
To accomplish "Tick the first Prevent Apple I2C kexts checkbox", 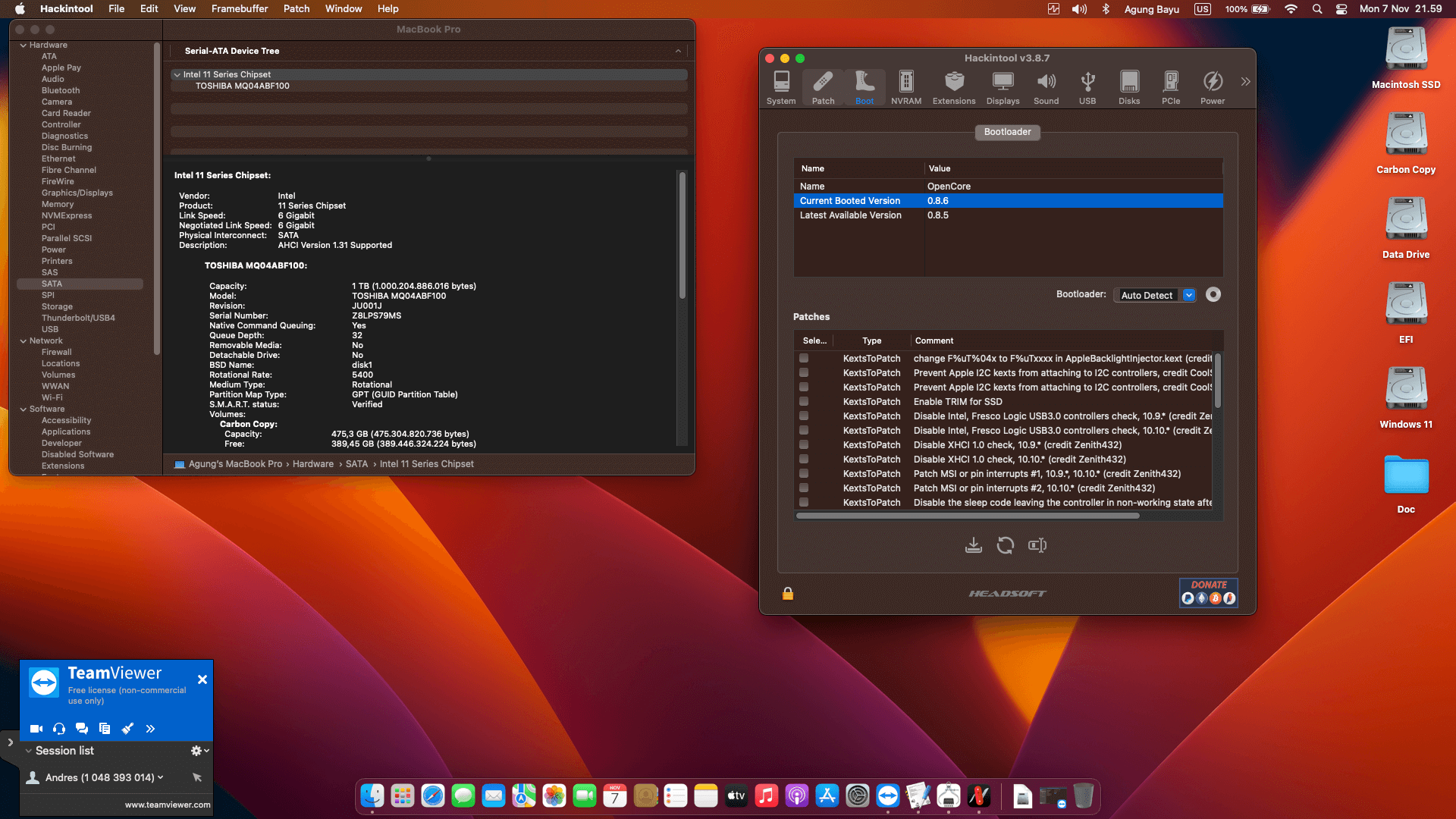I will pyautogui.click(x=804, y=372).
